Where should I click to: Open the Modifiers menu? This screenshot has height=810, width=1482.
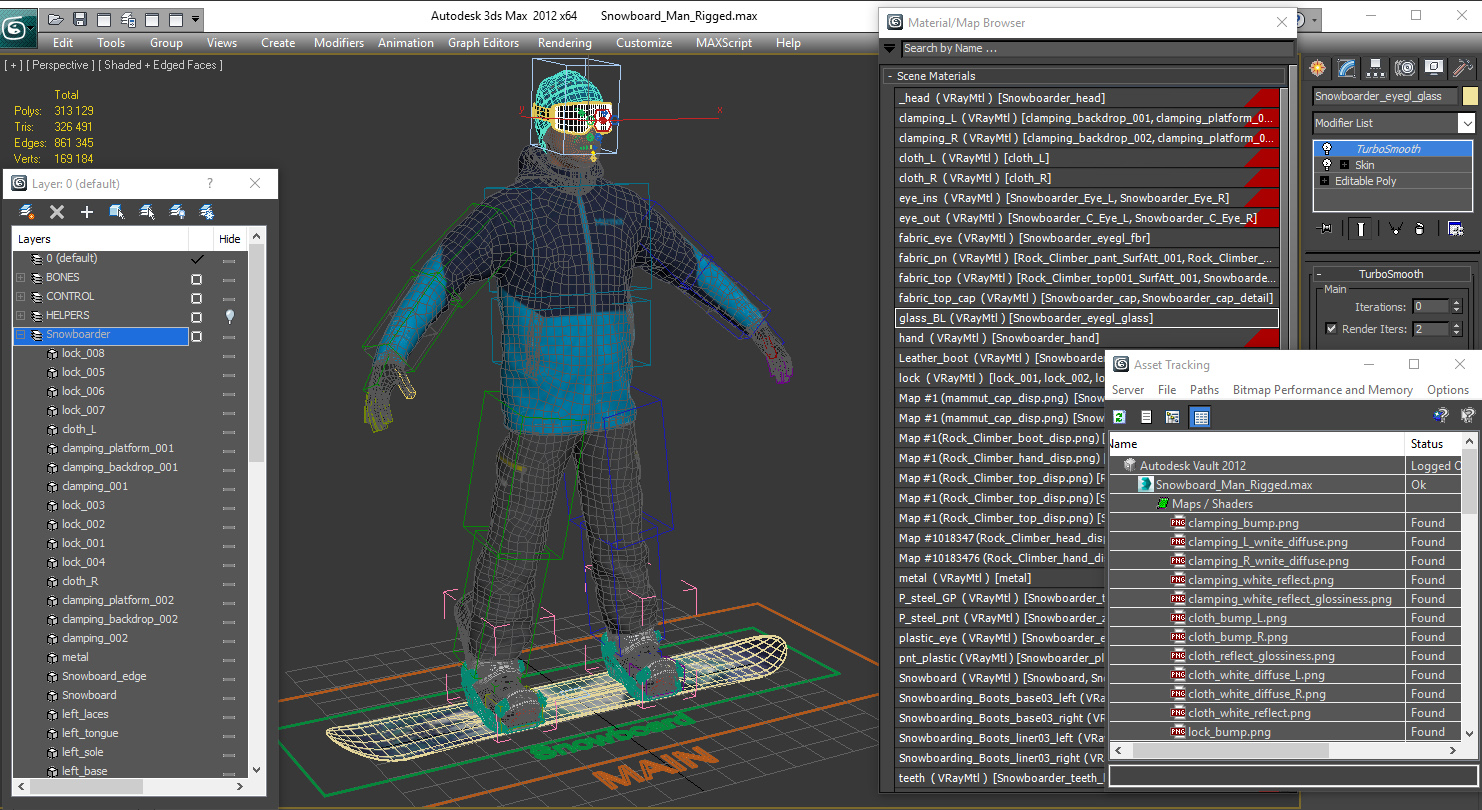(339, 43)
